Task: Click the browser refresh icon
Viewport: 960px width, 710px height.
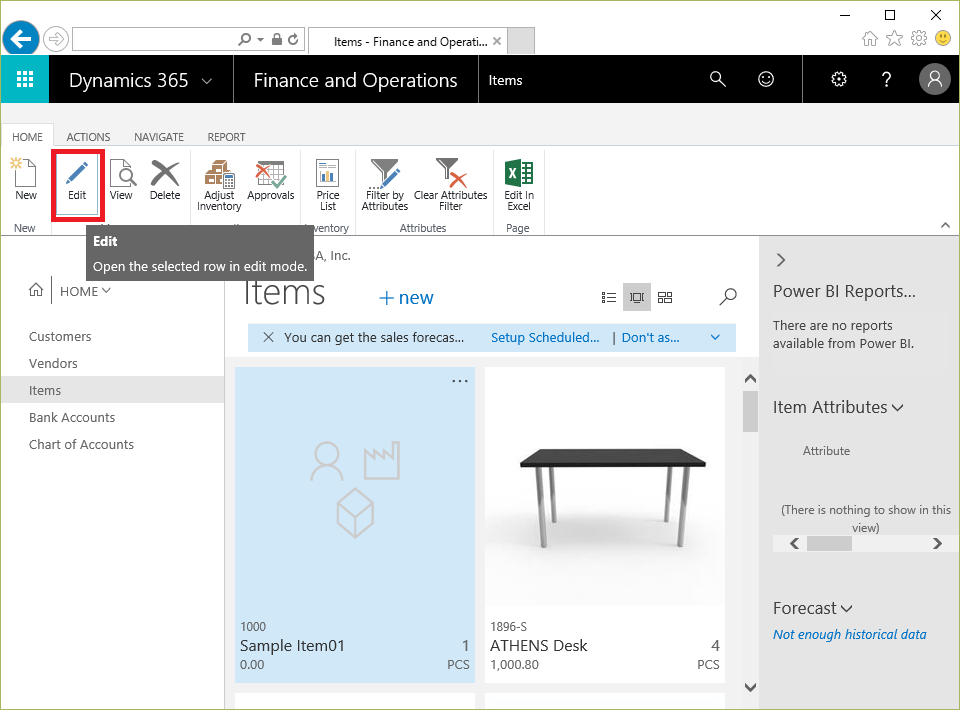Action: tap(293, 39)
